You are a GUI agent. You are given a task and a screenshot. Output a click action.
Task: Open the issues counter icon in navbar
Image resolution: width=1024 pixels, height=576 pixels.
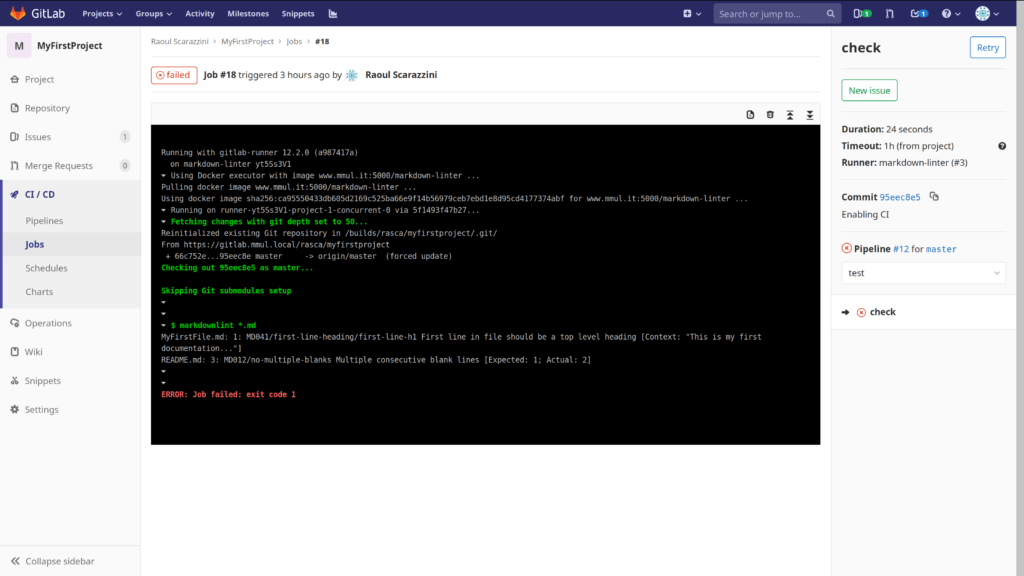(x=861, y=14)
